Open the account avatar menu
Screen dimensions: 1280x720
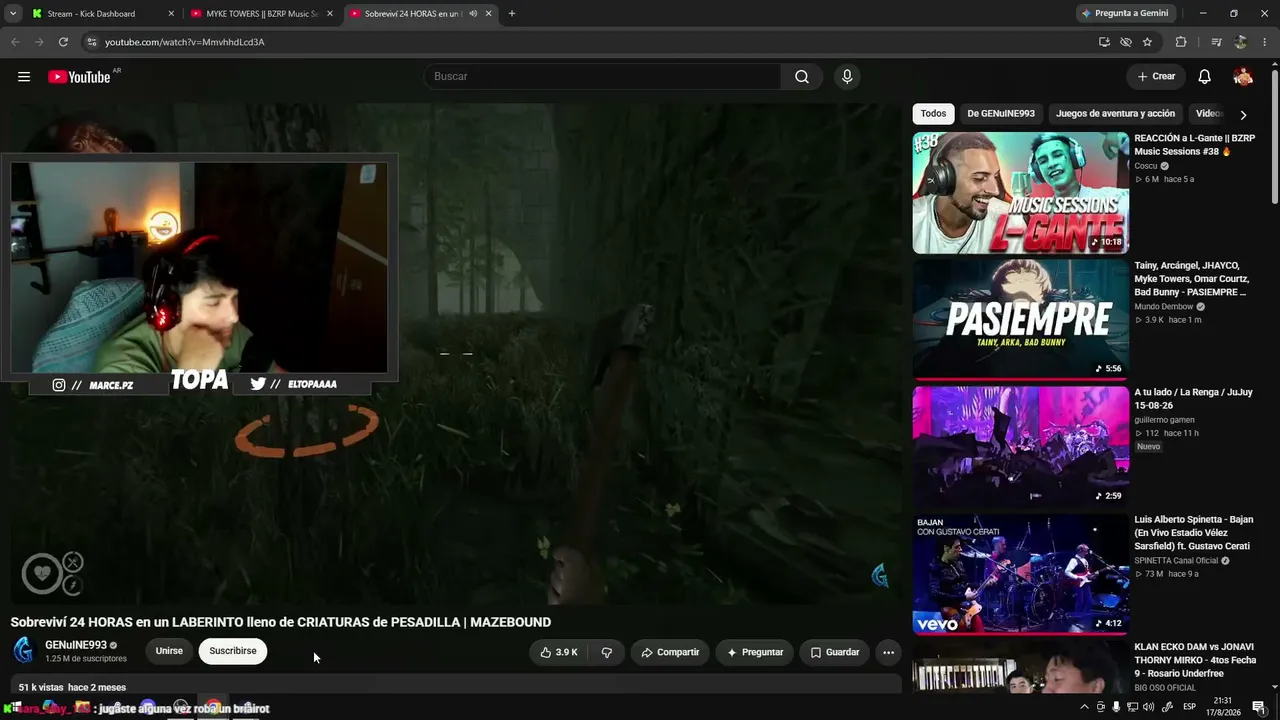(x=1243, y=77)
